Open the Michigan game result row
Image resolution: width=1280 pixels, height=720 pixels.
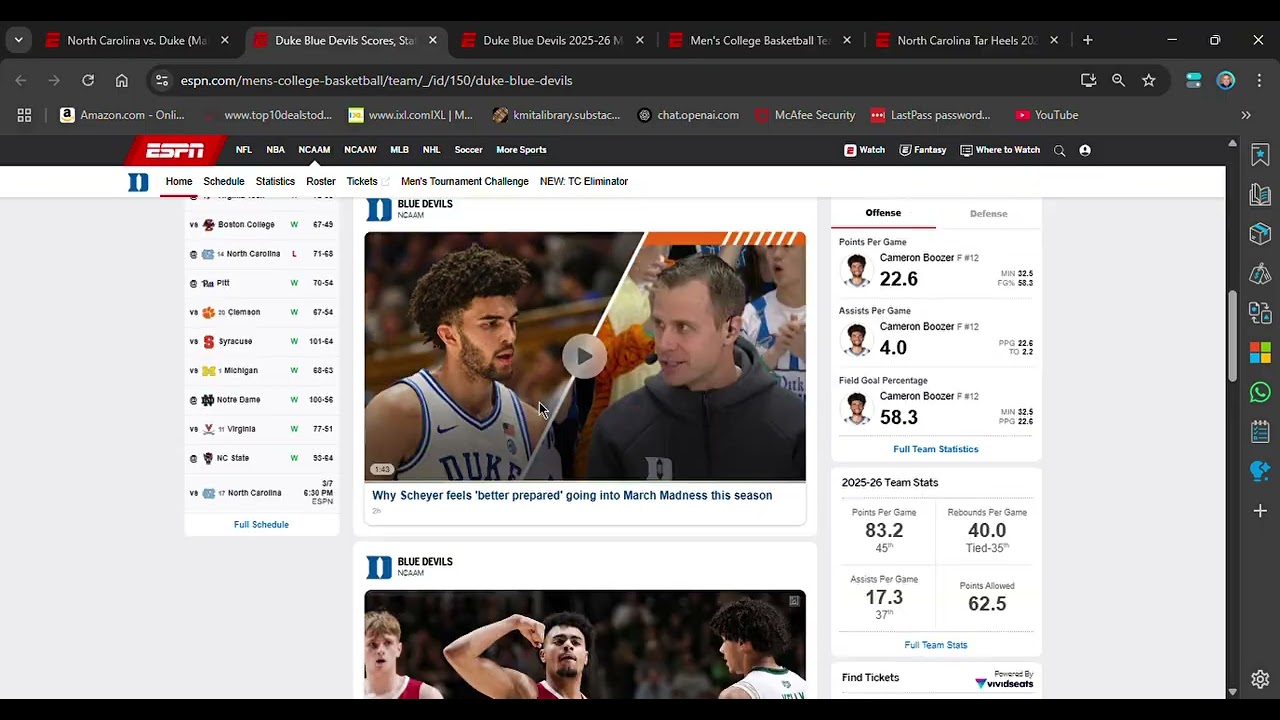coord(261,371)
